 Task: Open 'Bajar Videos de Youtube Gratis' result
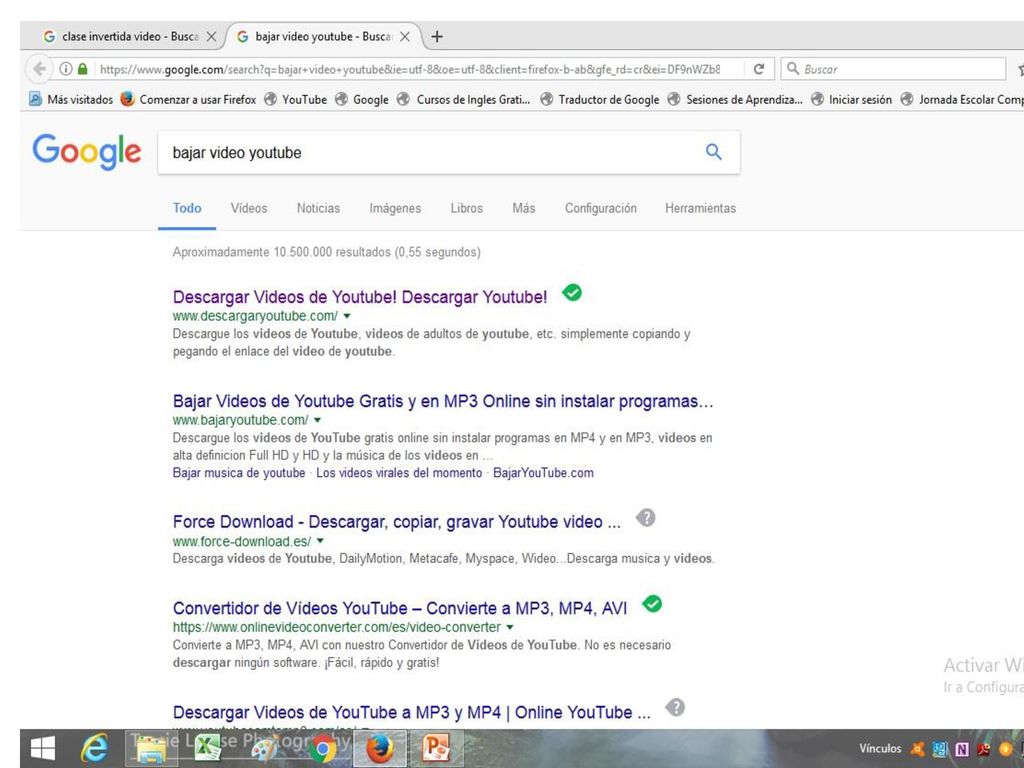(x=443, y=401)
